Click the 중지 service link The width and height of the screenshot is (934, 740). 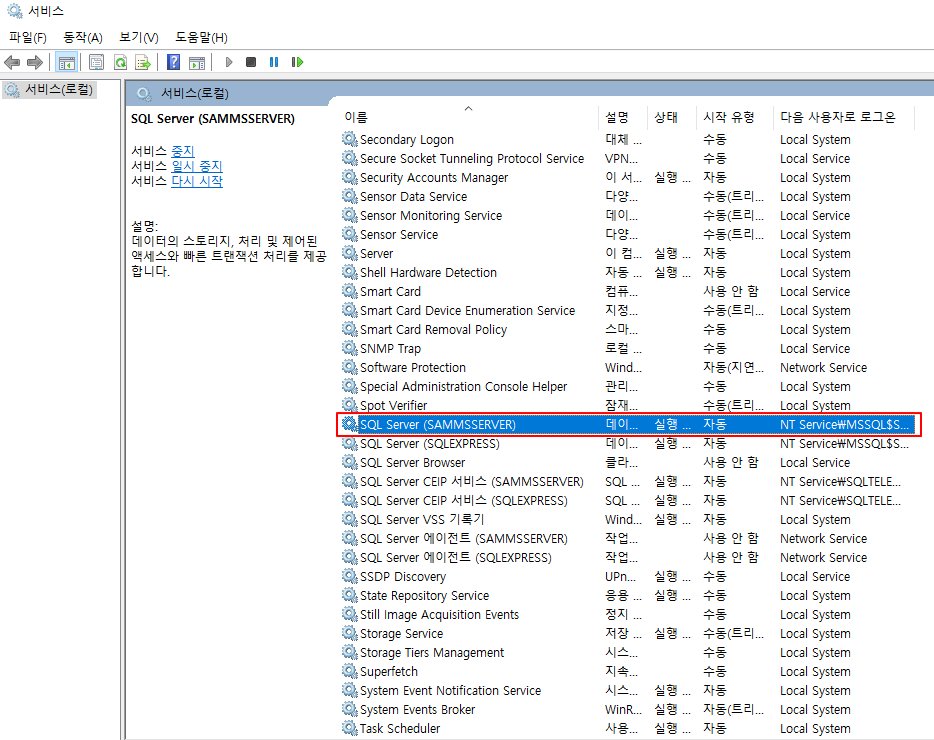point(183,151)
